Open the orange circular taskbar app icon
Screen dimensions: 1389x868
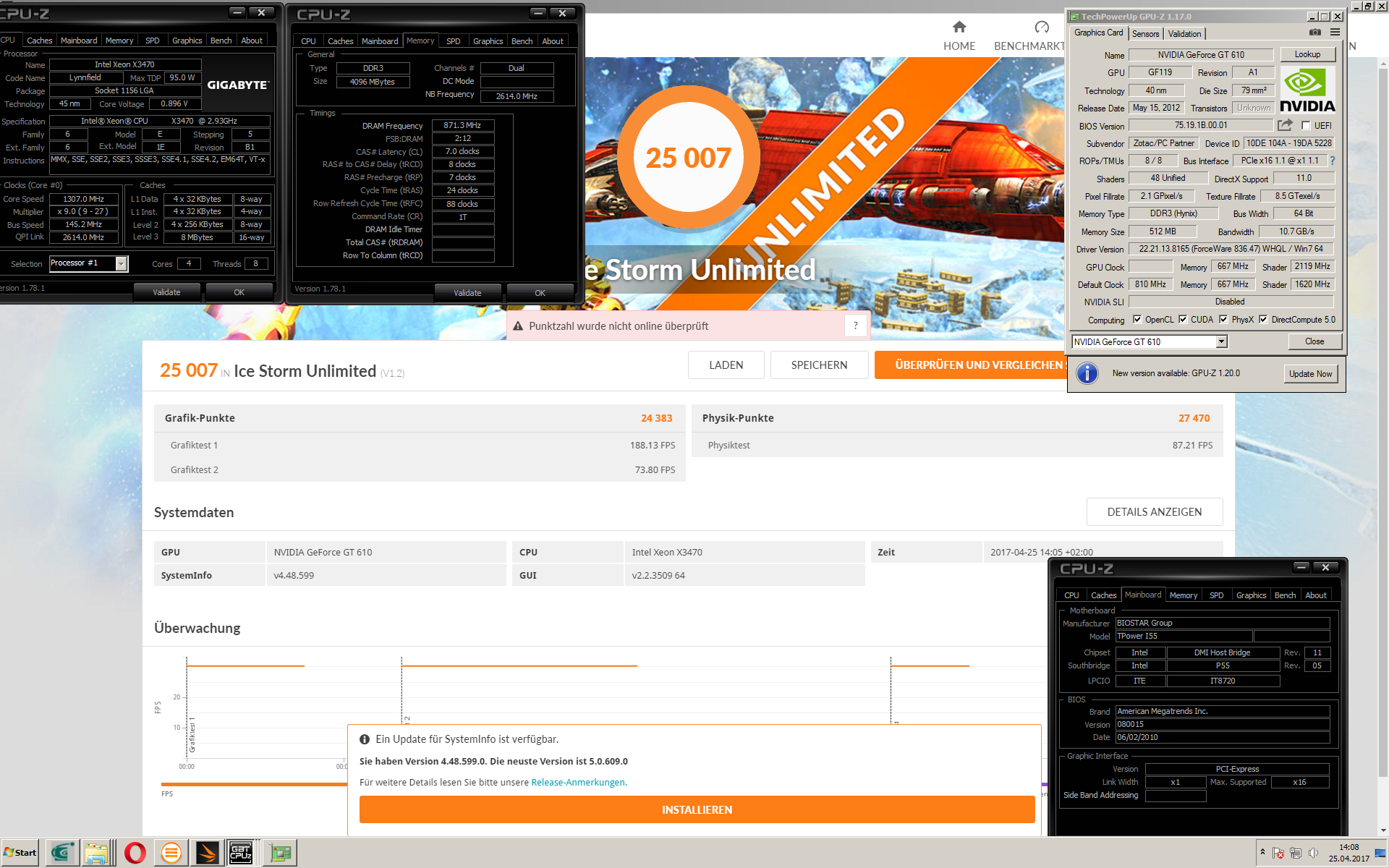tap(171, 853)
